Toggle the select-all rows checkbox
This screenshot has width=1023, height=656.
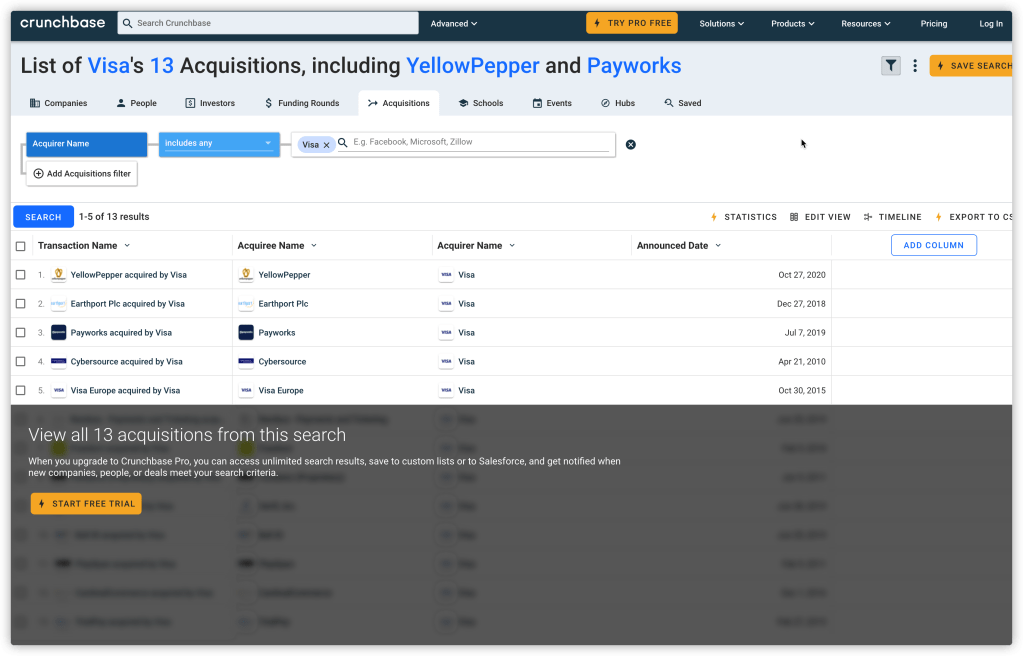[x=21, y=246]
